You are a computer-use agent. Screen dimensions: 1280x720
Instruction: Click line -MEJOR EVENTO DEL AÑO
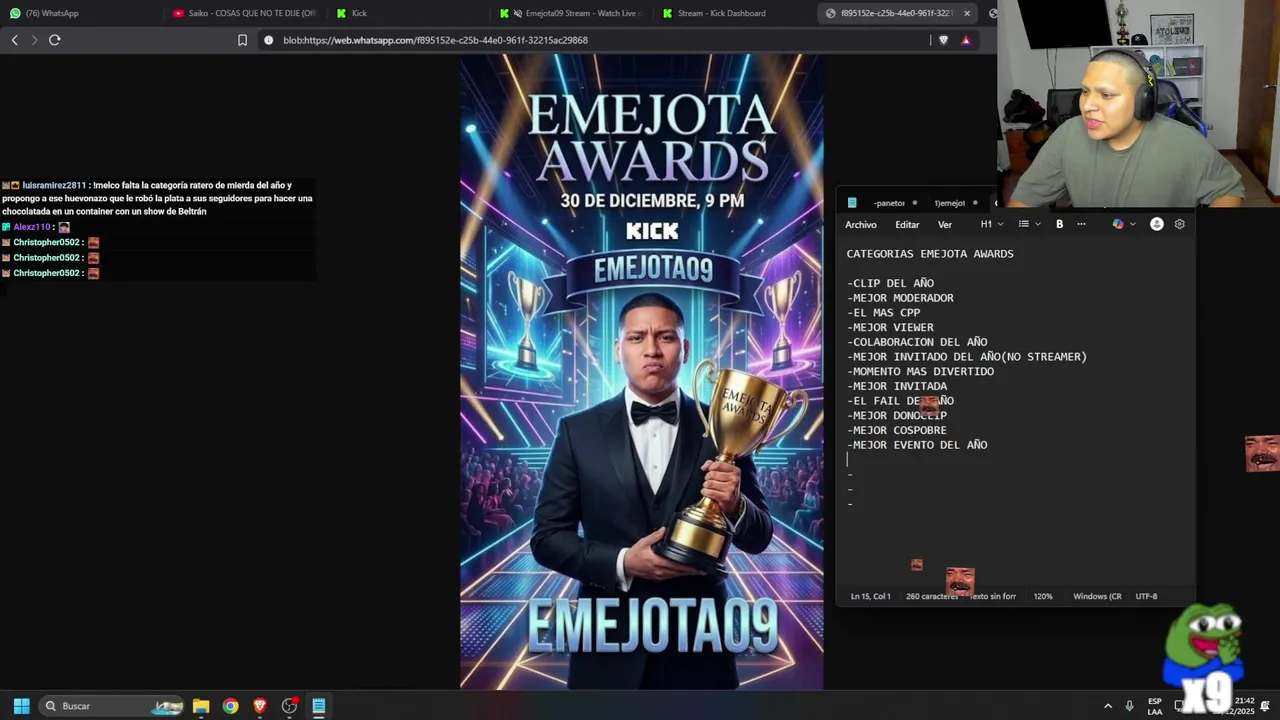(917, 445)
